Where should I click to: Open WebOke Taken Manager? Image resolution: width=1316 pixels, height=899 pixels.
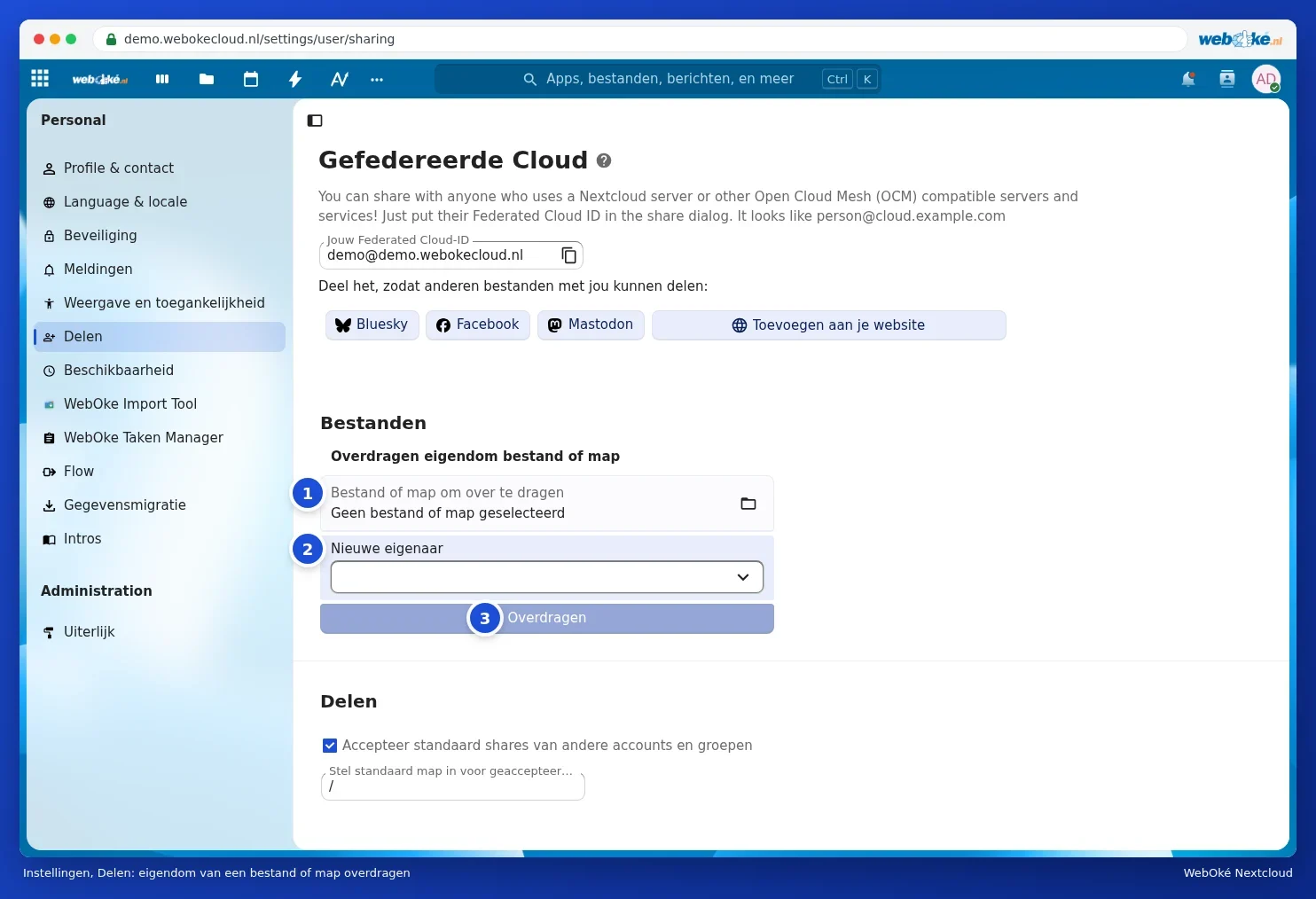(160, 438)
